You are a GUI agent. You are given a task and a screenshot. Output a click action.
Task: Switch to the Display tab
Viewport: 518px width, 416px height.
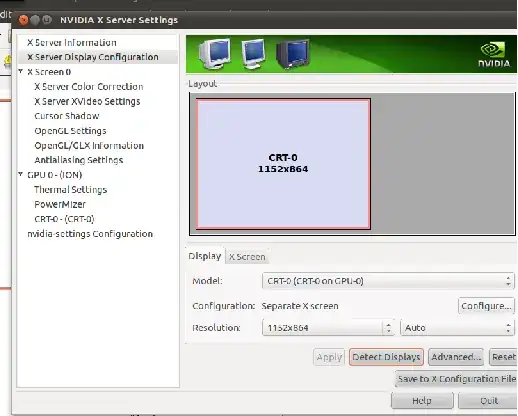205,256
